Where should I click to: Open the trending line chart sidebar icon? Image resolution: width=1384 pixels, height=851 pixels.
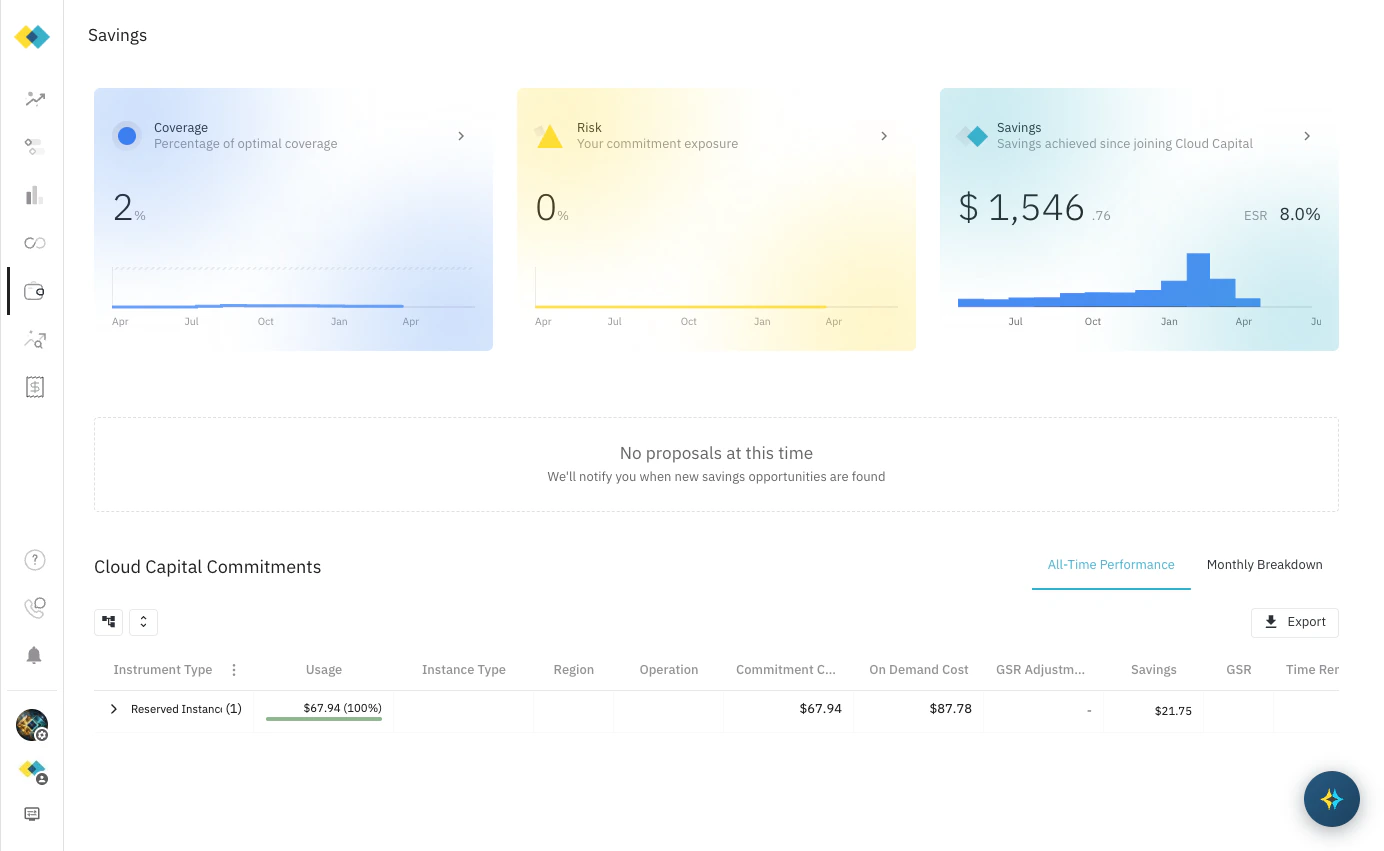(35, 99)
